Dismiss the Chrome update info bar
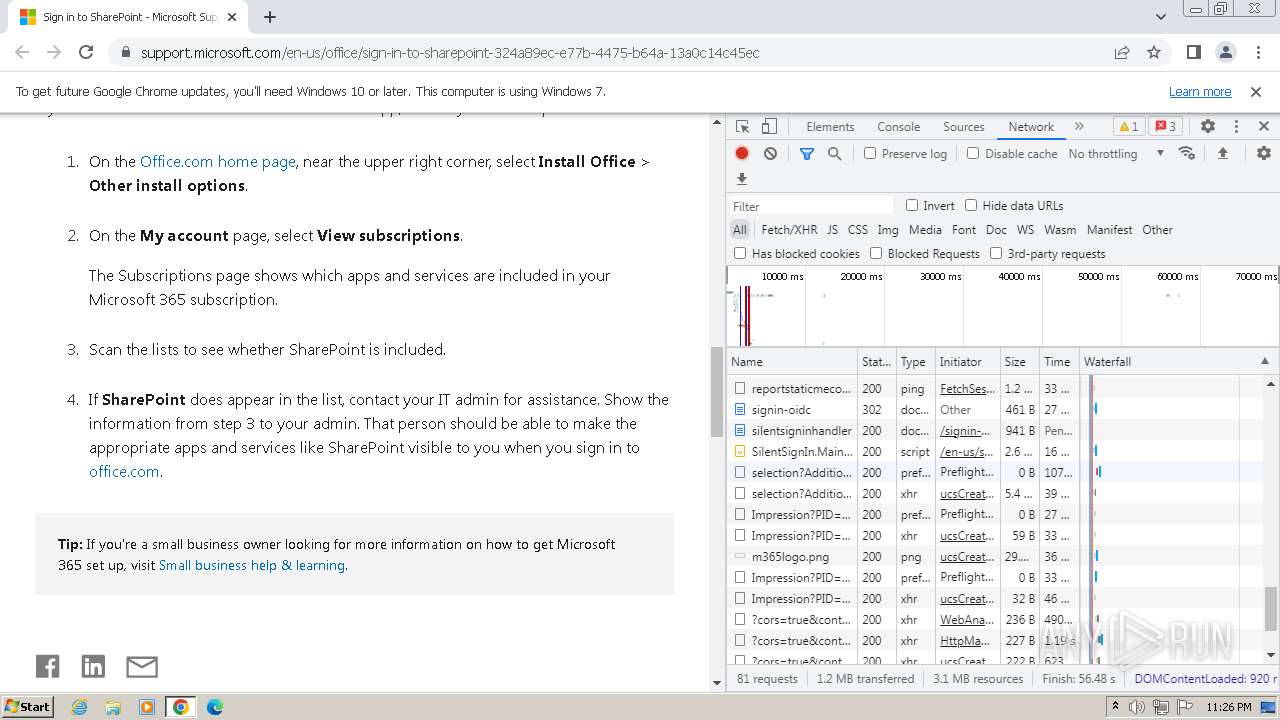 1256,91
